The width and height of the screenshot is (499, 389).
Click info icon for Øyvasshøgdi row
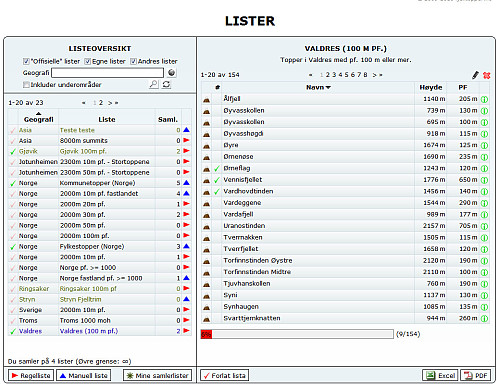click(484, 134)
